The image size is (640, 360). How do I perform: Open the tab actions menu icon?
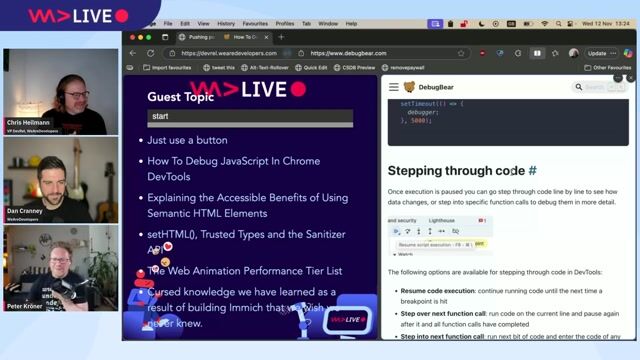(165, 37)
